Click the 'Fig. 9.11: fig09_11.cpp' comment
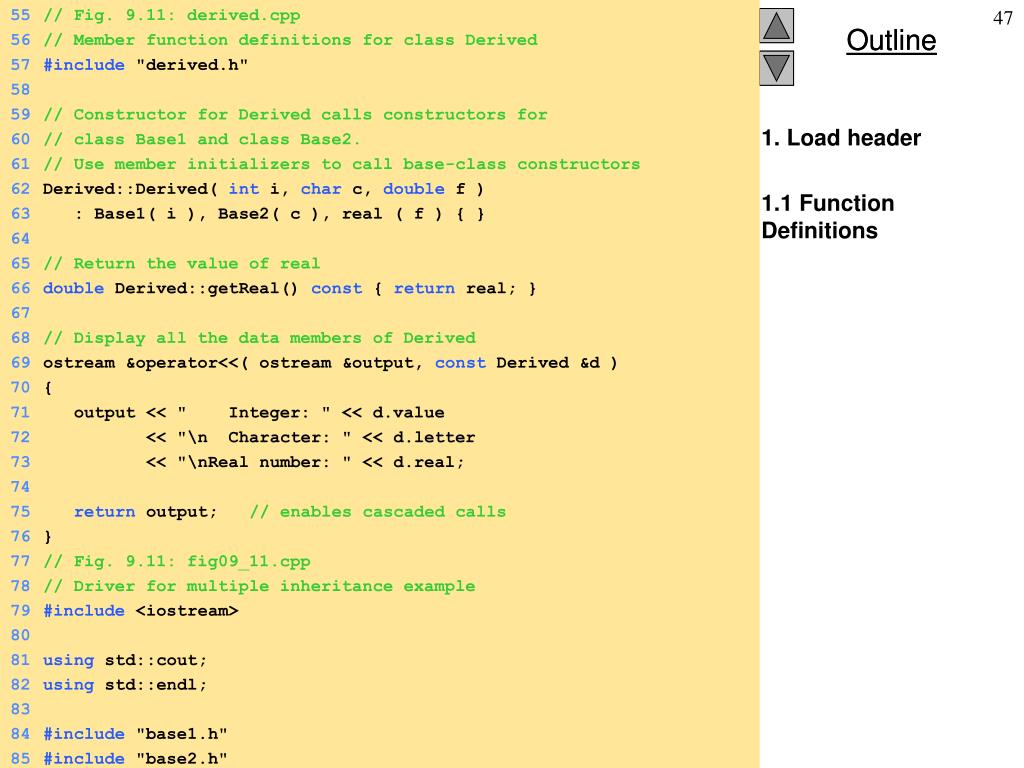 pos(176,561)
